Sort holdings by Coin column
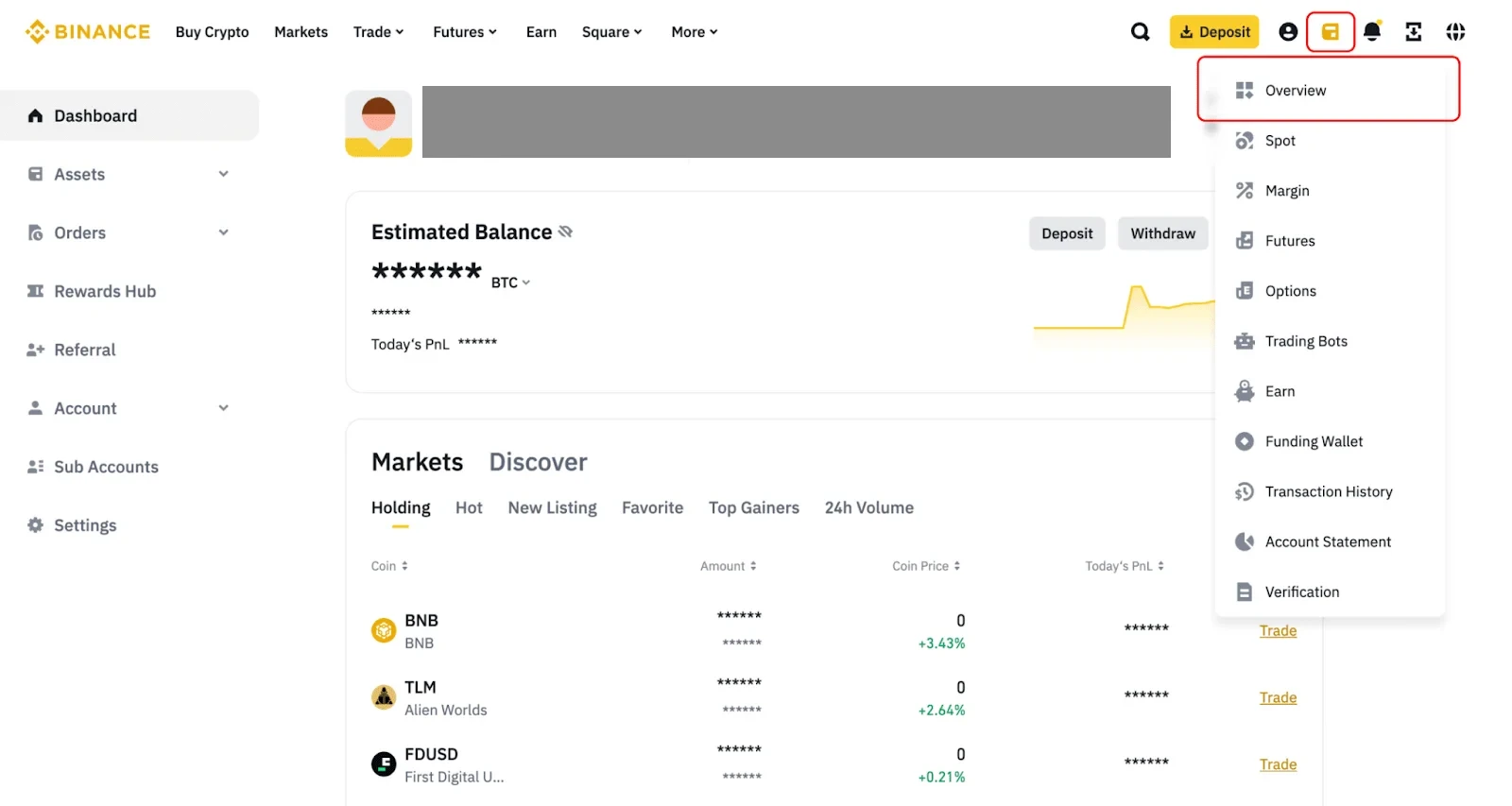Image resolution: width=1512 pixels, height=806 pixels. tap(389, 566)
